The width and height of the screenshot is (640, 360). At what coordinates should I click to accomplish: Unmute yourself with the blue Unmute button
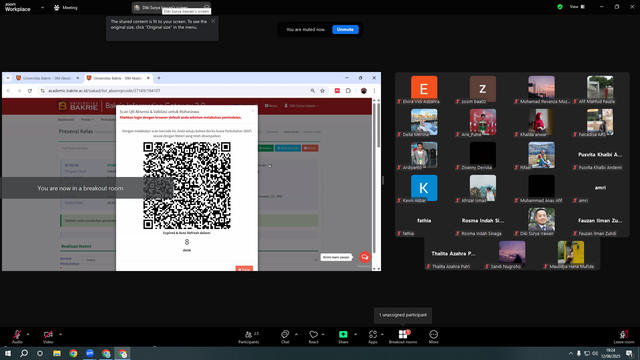coord(345,29)
